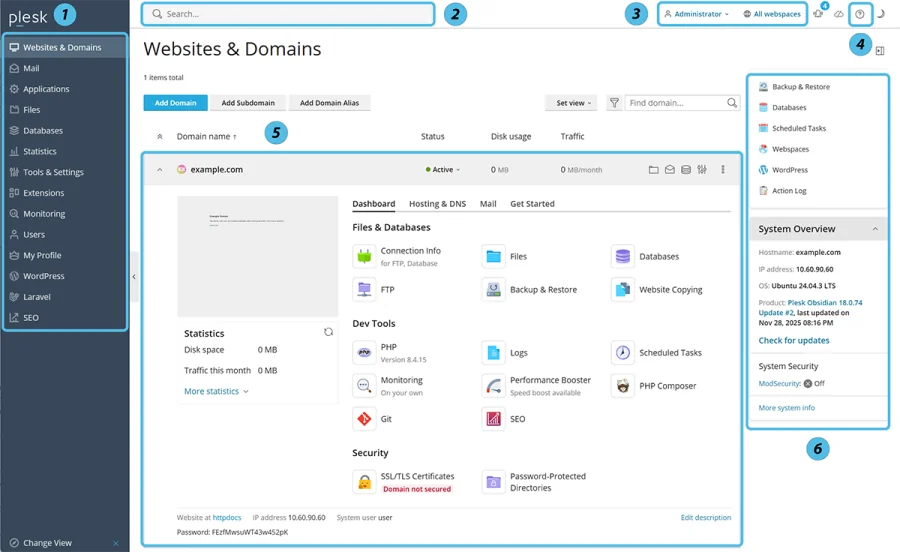Toggle dark mode moon icon
Viewport: 900px width, 552px height.
[x=881, y=14]
